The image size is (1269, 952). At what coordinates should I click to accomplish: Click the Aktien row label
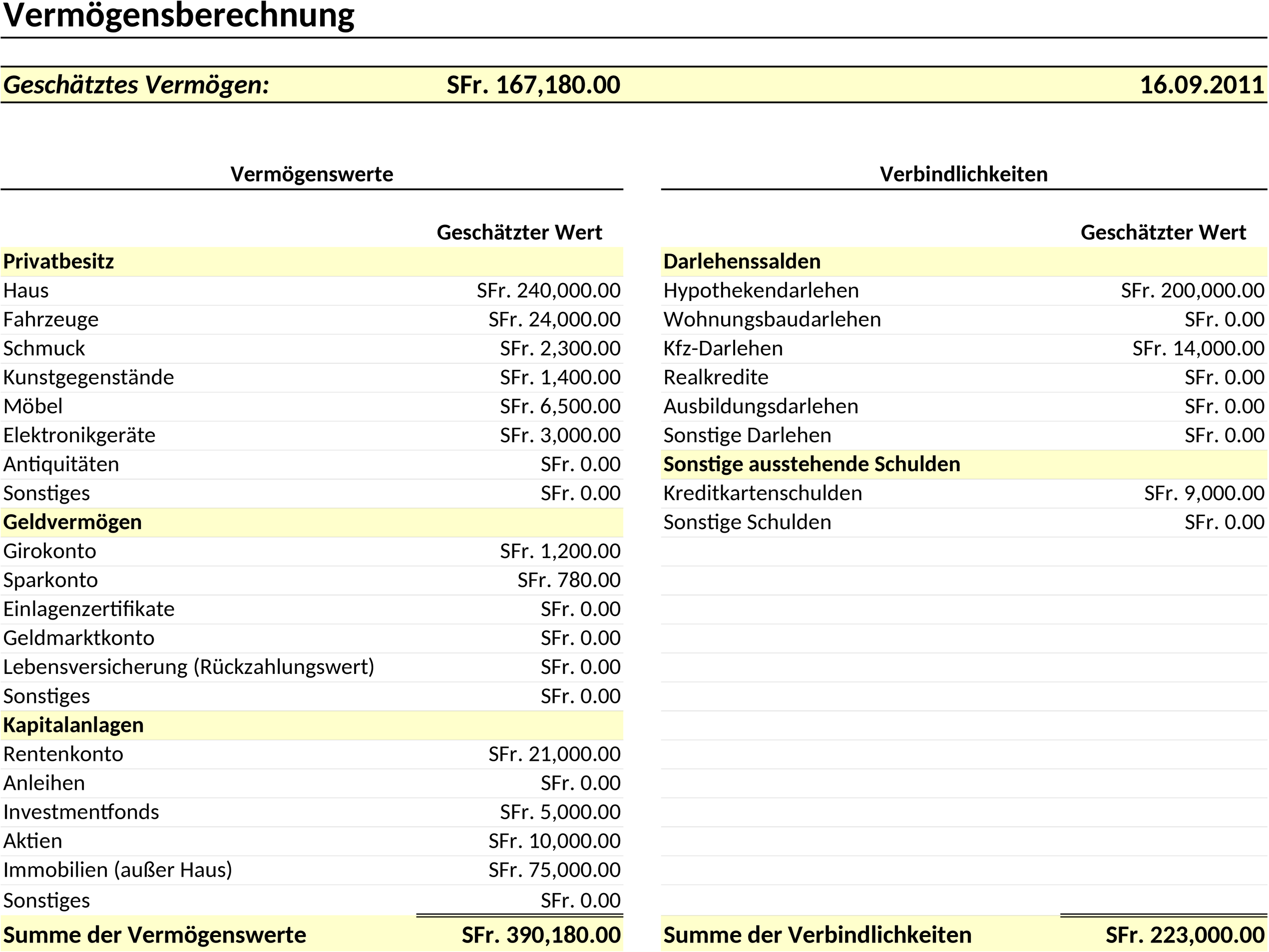[x=32, y=841]
